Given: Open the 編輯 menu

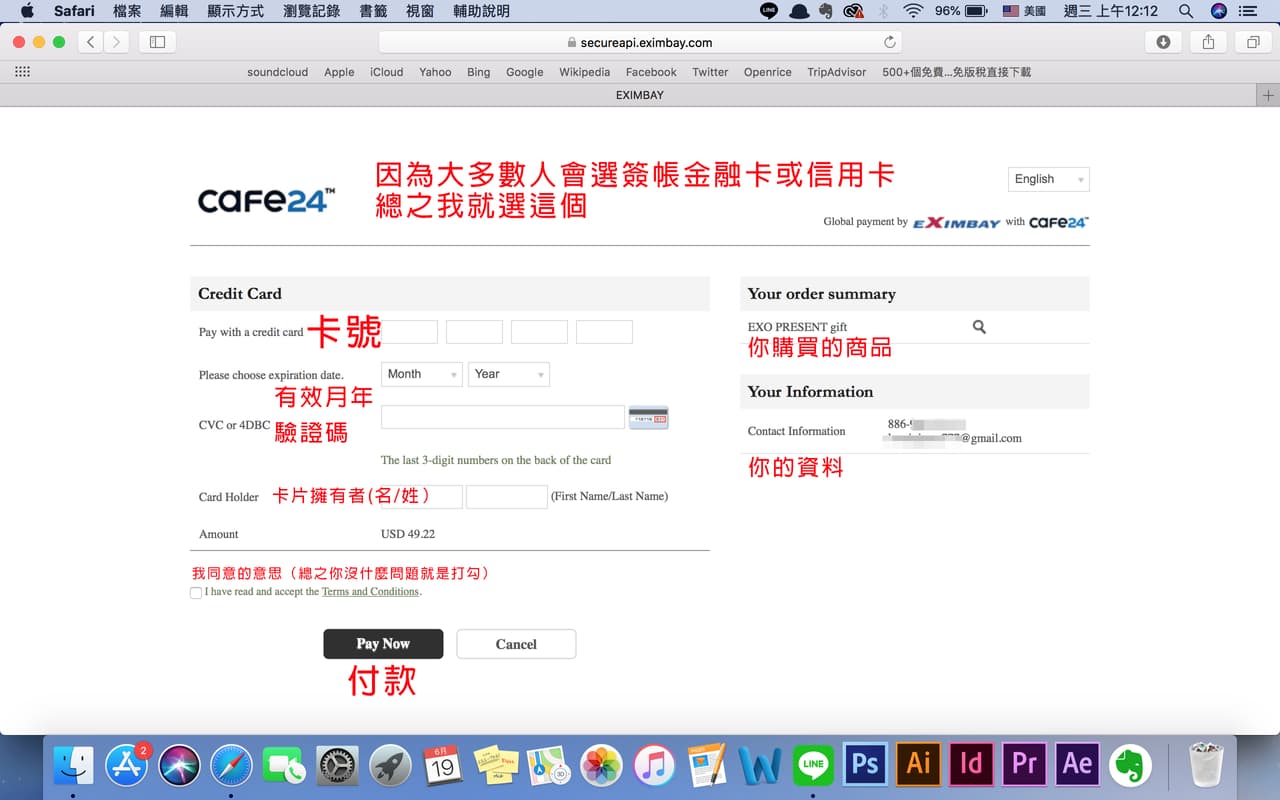Looking at the screenshot, I should coord(174,11).
